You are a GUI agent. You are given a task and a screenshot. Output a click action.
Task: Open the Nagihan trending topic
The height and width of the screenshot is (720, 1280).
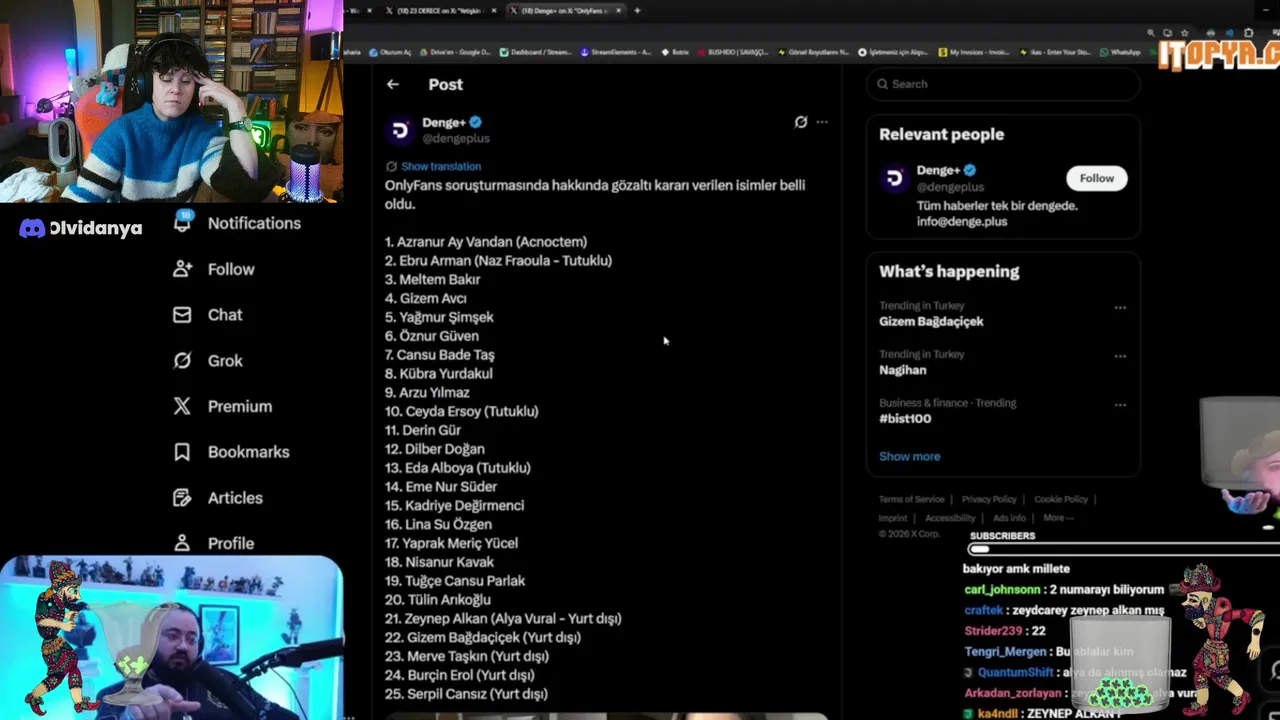pyautogui.click(x=903, y=370)
